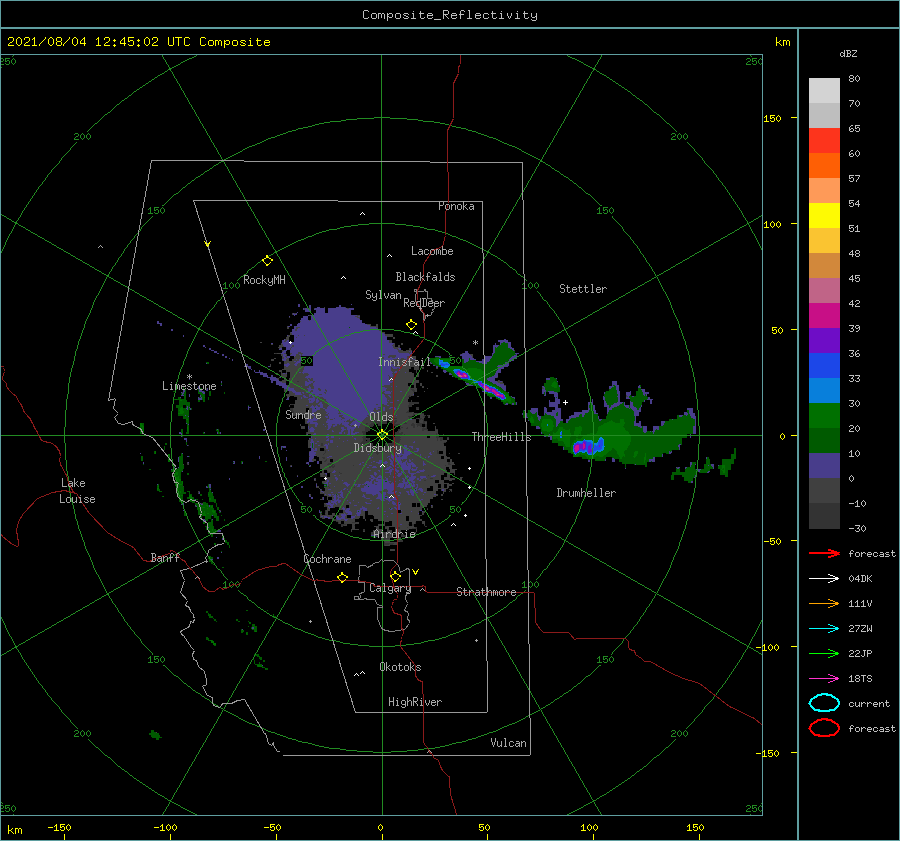The image size is (900, 841).
Task: Click the Composite_Reflectivity title
Action: [450, 15]
